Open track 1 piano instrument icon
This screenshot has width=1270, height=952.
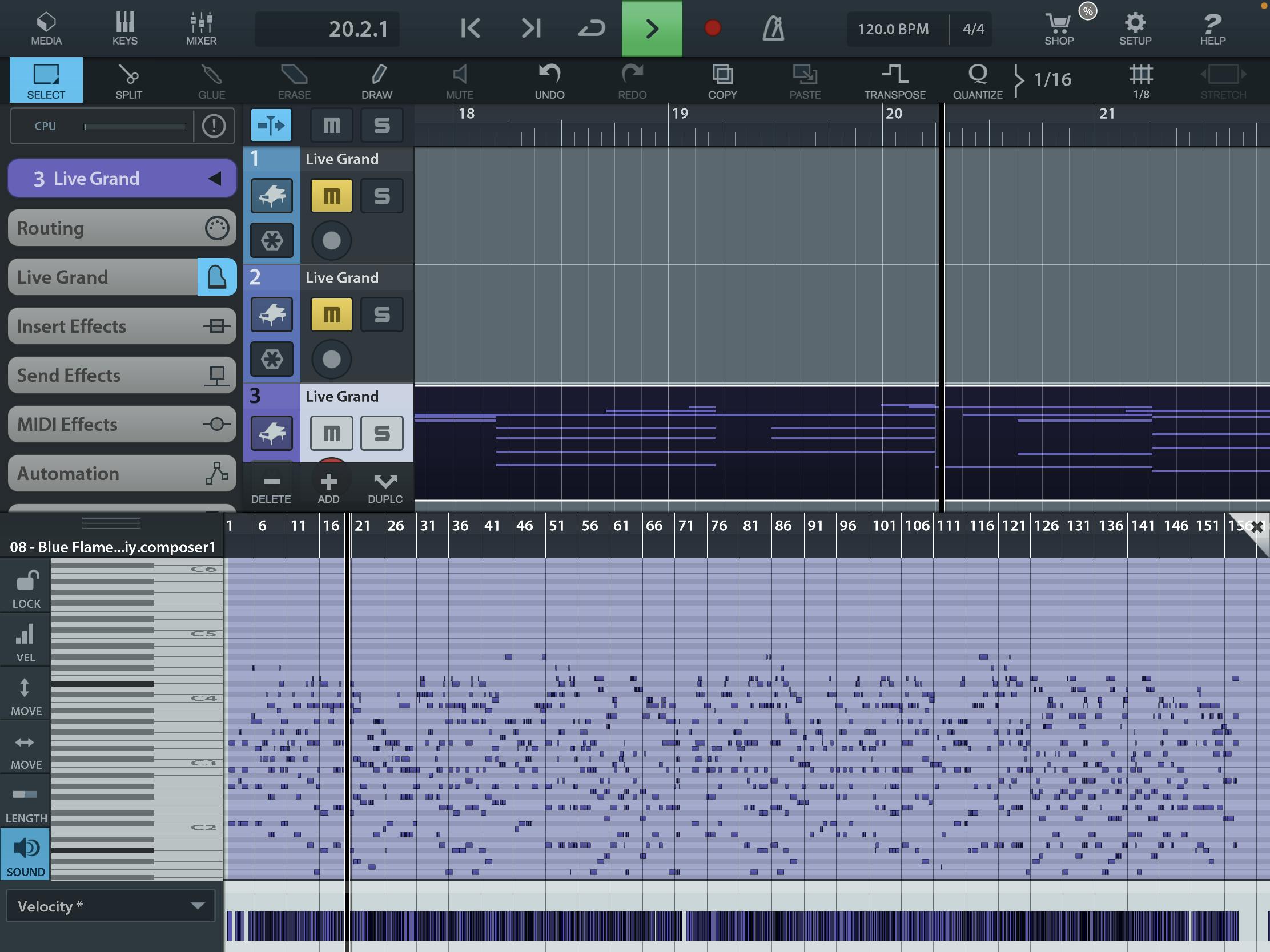272,196
